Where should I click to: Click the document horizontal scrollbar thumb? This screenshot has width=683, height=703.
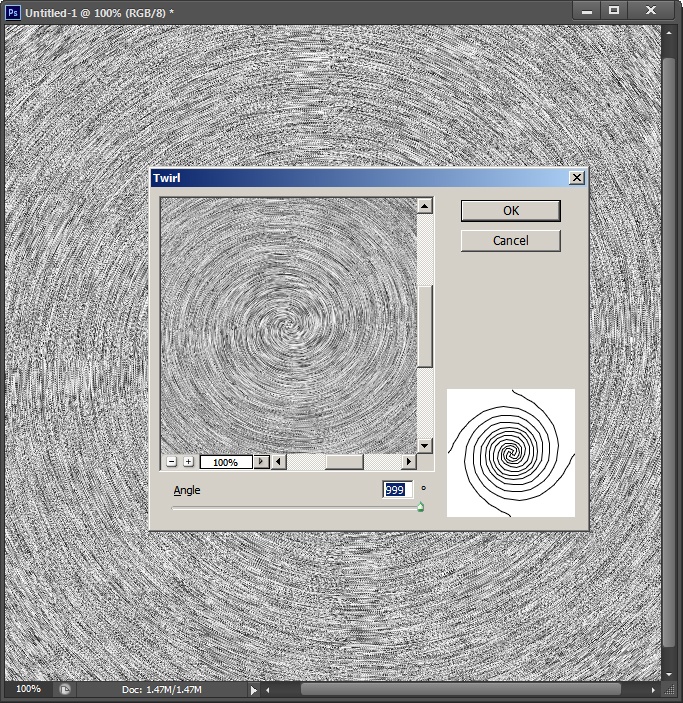(x=461, y=690)
